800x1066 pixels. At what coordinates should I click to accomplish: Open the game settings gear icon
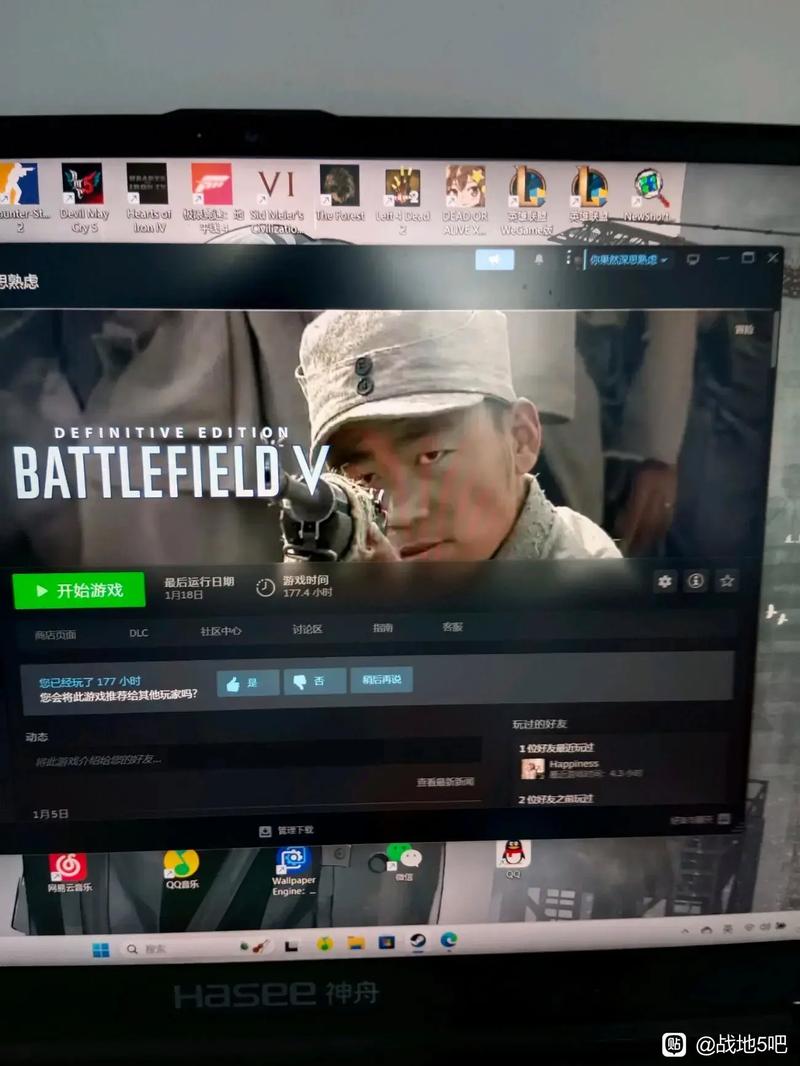(x=665, y=581)
